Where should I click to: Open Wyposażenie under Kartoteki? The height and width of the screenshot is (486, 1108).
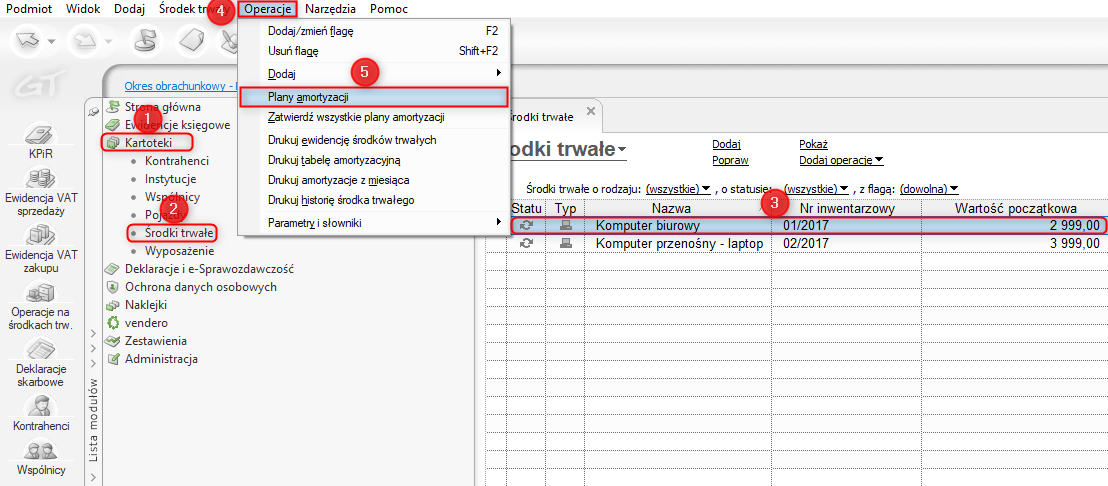point(179,251)
